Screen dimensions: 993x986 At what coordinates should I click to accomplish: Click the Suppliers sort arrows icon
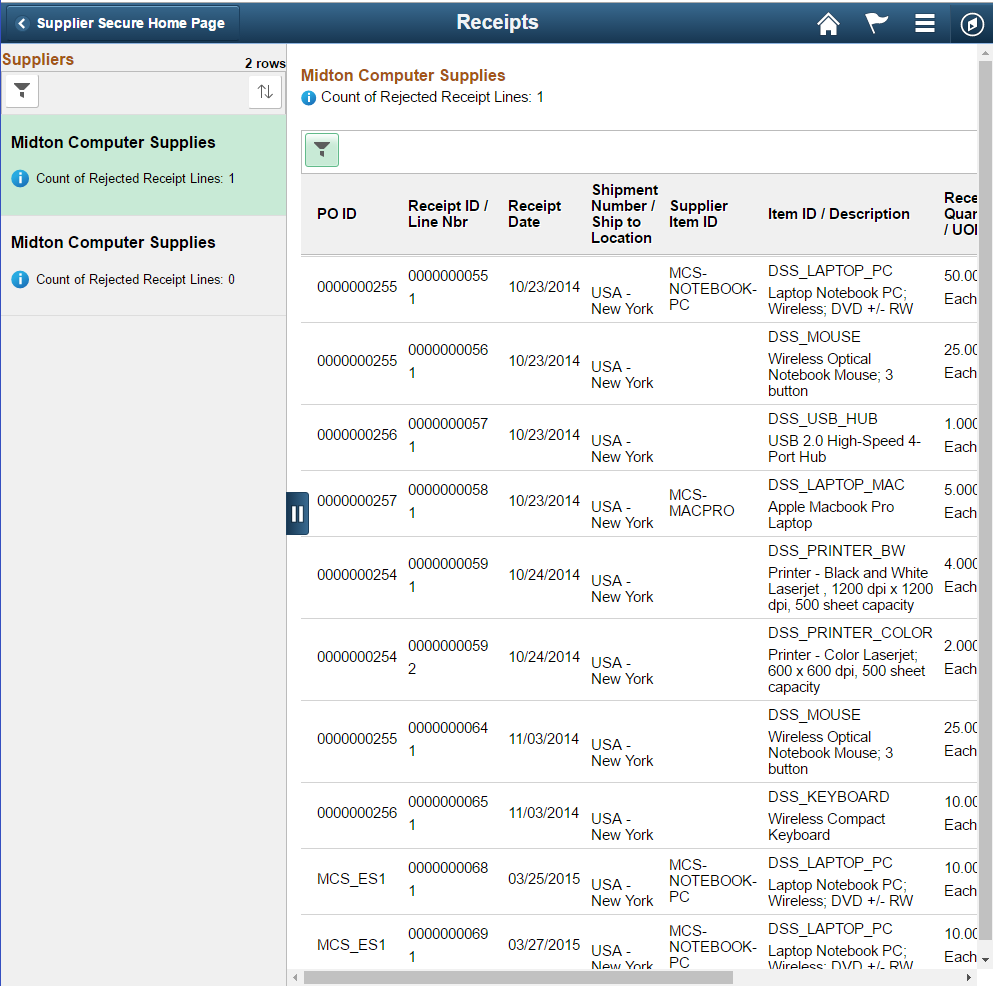click(265, 92)
